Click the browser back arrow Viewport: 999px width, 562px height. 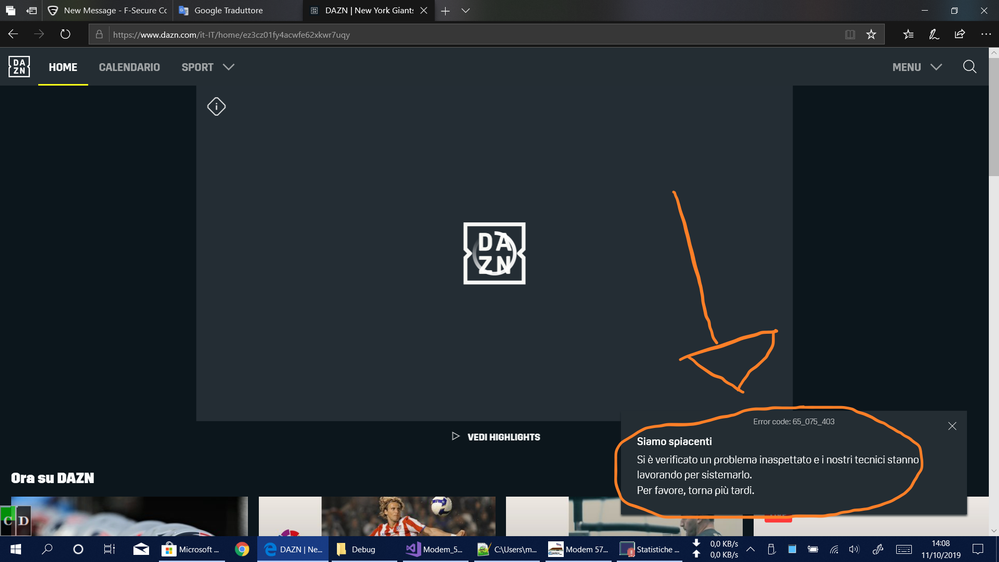pos(13,34)
